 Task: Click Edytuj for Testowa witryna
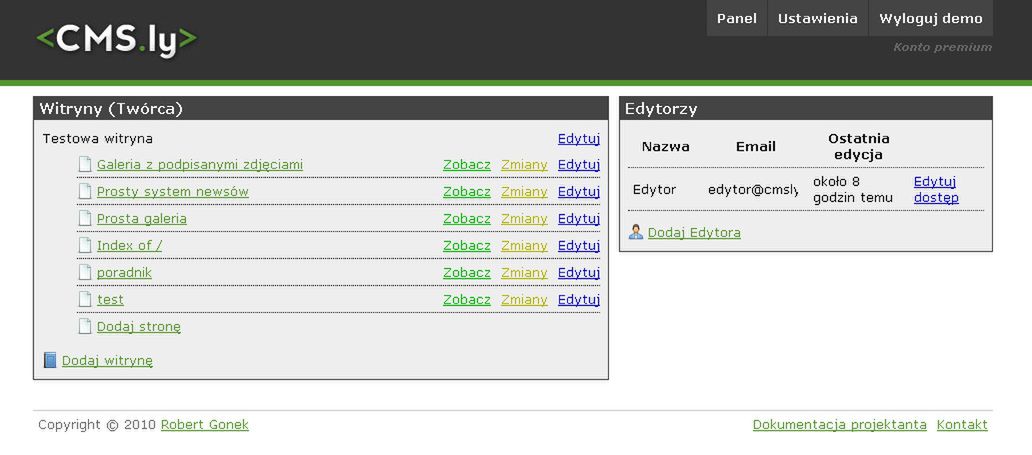[578, 139]
